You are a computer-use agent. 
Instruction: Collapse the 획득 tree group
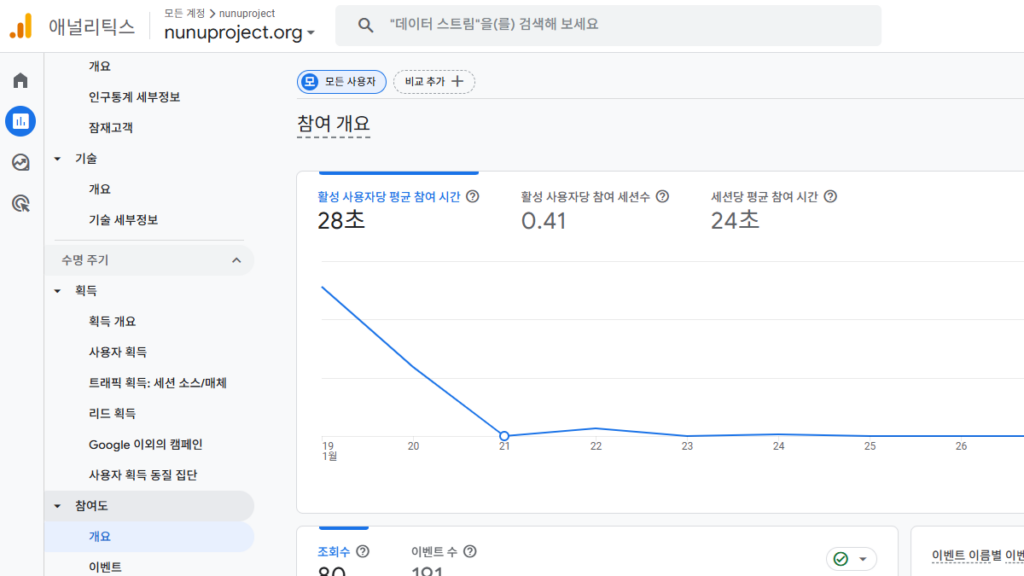58,291
